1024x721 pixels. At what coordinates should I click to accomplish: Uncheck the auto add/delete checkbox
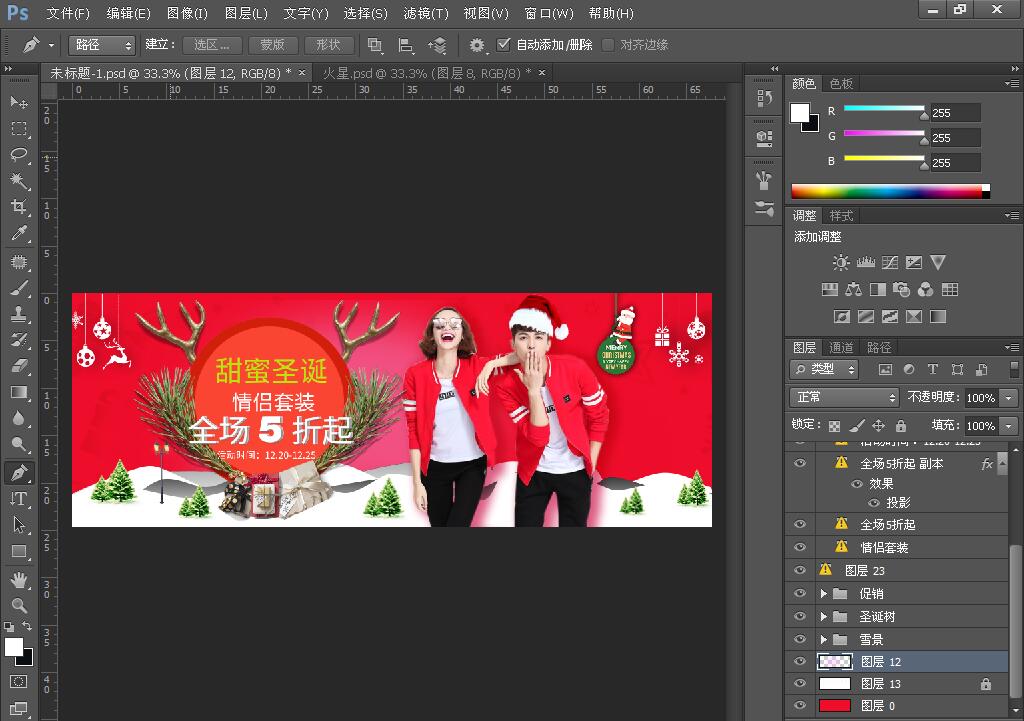(503, 45)
